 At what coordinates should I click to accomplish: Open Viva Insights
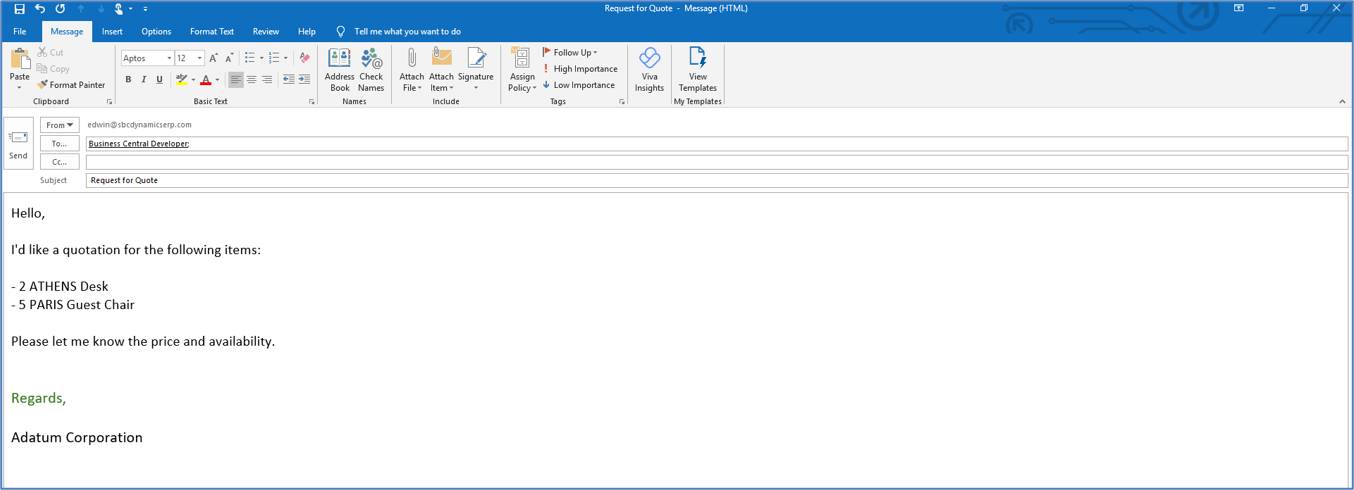click(x=649, y=70)
